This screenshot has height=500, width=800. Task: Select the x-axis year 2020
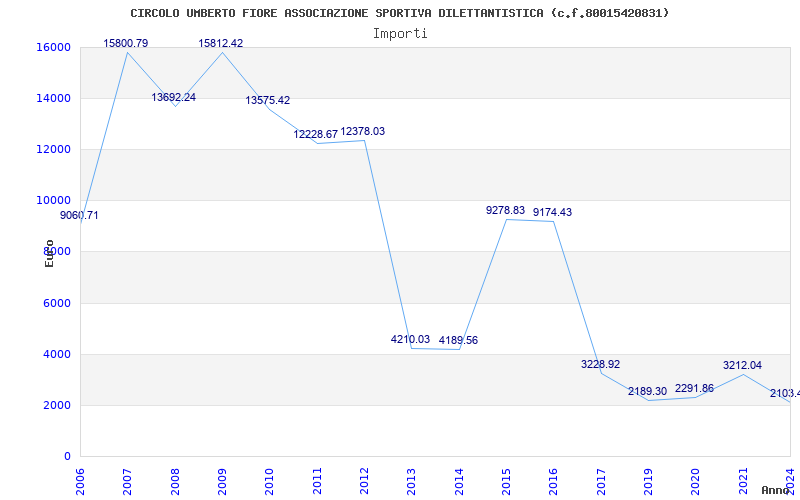pos(696,481)
